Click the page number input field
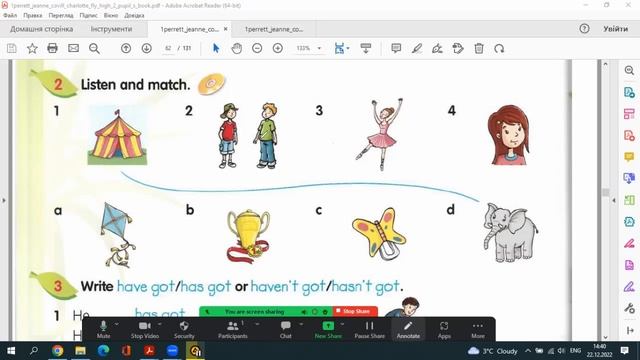 (x=168, y=48)
